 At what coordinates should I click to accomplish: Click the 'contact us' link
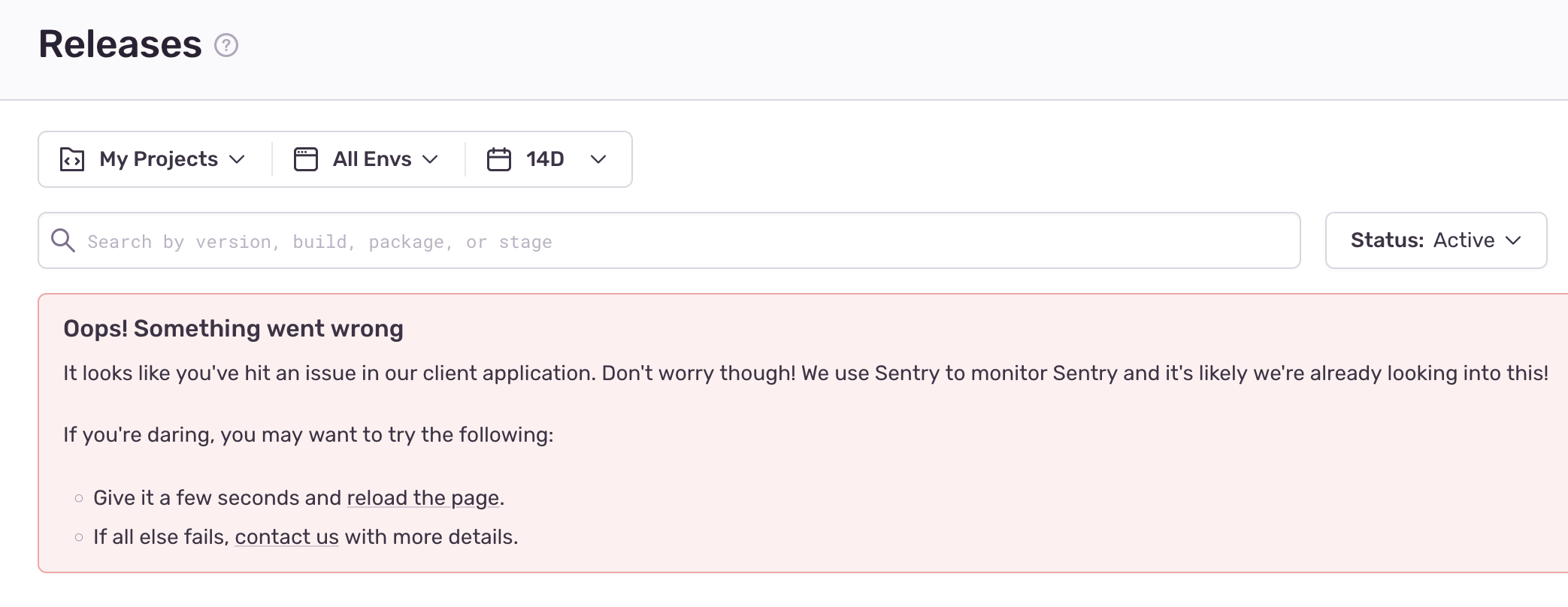(x=286, y=536)
